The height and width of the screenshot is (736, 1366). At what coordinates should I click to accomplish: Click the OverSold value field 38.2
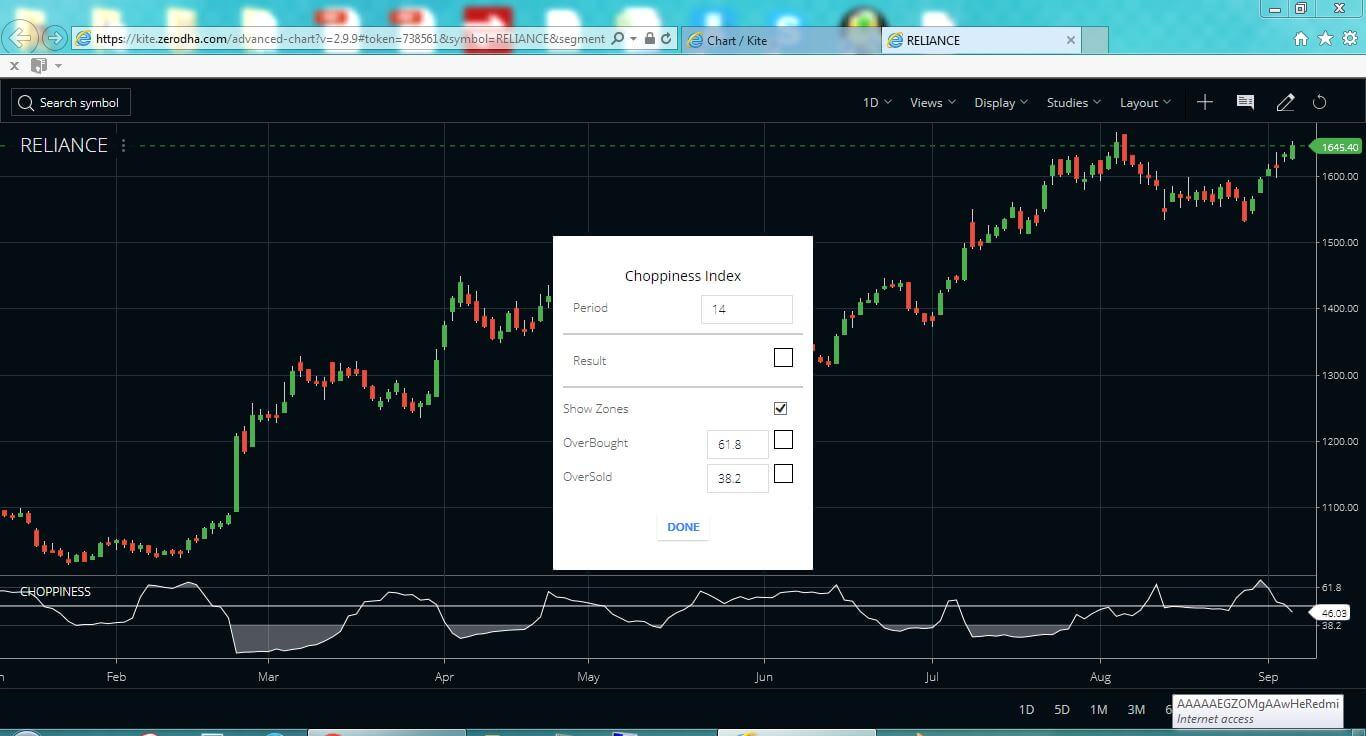coord(737,478)
